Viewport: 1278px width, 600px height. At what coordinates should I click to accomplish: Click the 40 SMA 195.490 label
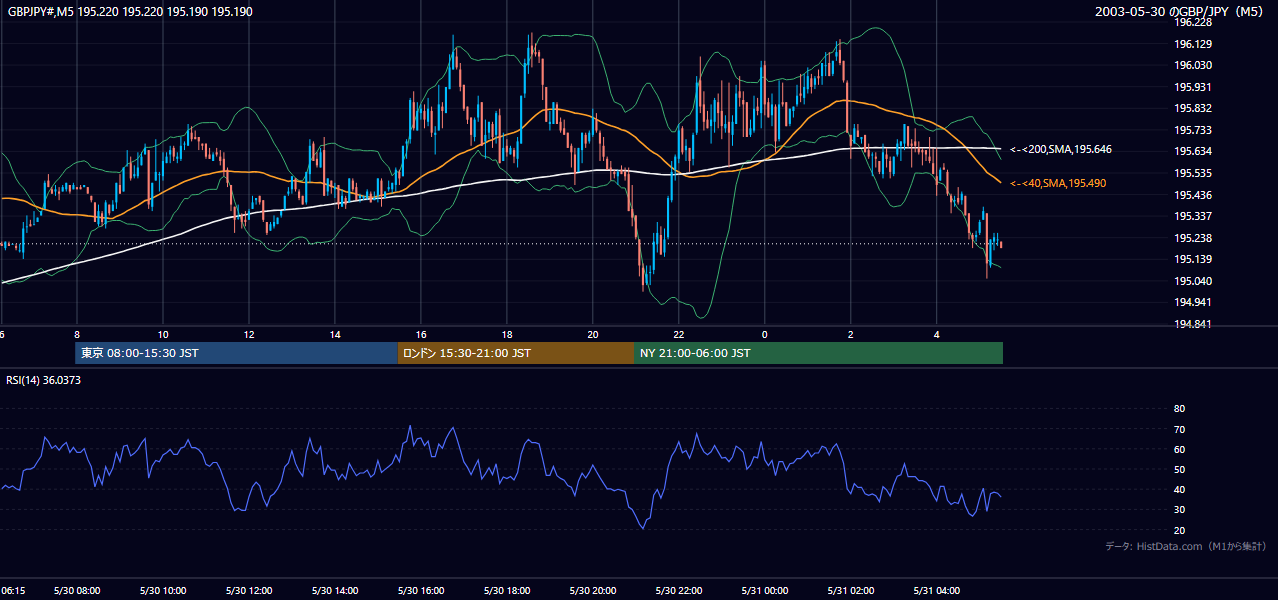pos(1058,183)
